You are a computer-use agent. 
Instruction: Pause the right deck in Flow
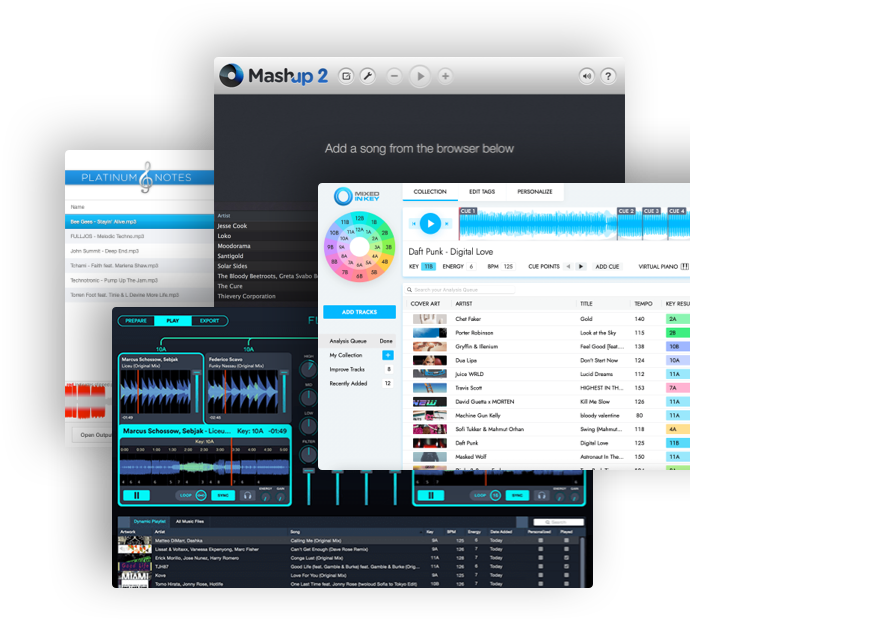(431, 495)
